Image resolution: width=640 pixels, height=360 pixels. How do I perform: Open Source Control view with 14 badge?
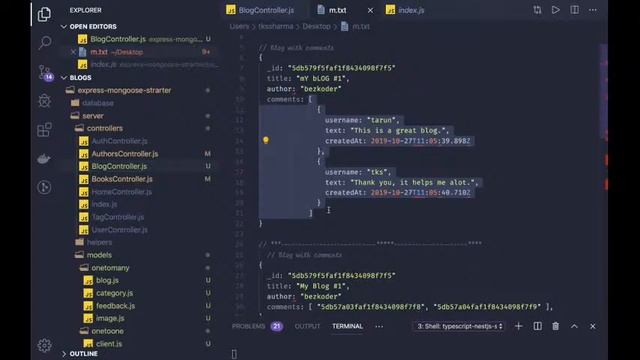pyautogui.click(x=45, y=72)
